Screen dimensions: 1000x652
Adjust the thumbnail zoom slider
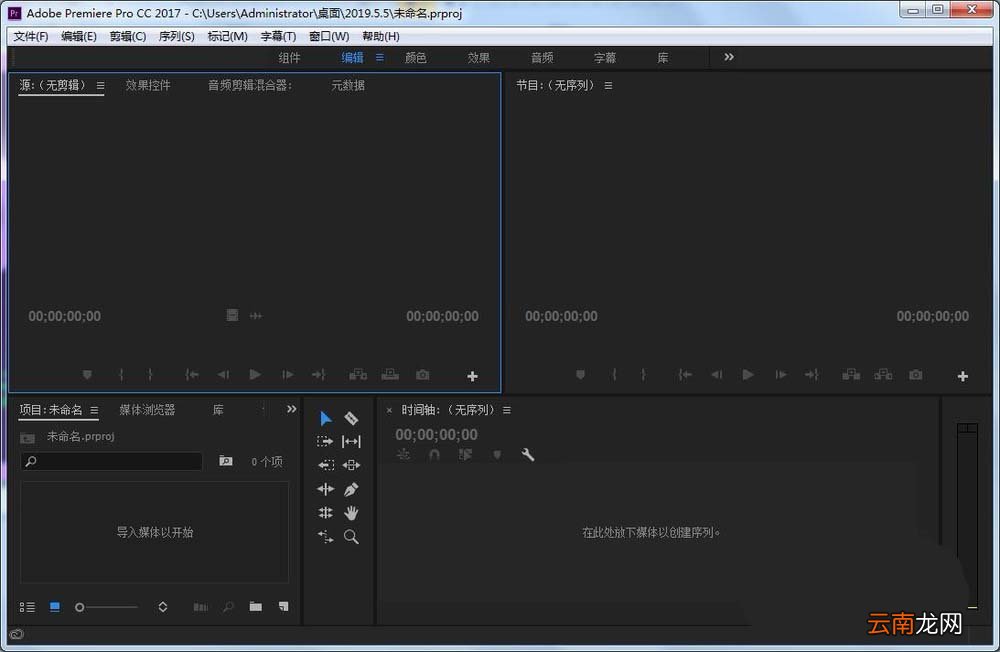tap(106, 607)
